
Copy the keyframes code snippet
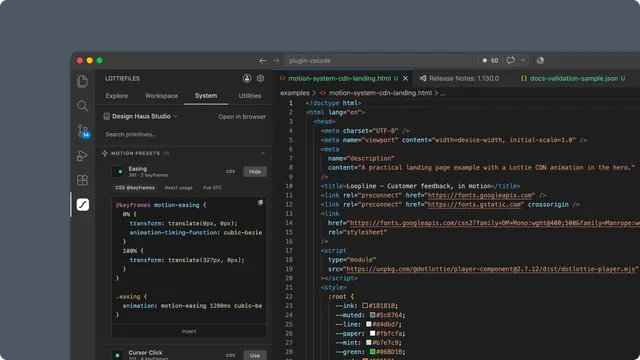pyautogui.click(x=260, y=203)
